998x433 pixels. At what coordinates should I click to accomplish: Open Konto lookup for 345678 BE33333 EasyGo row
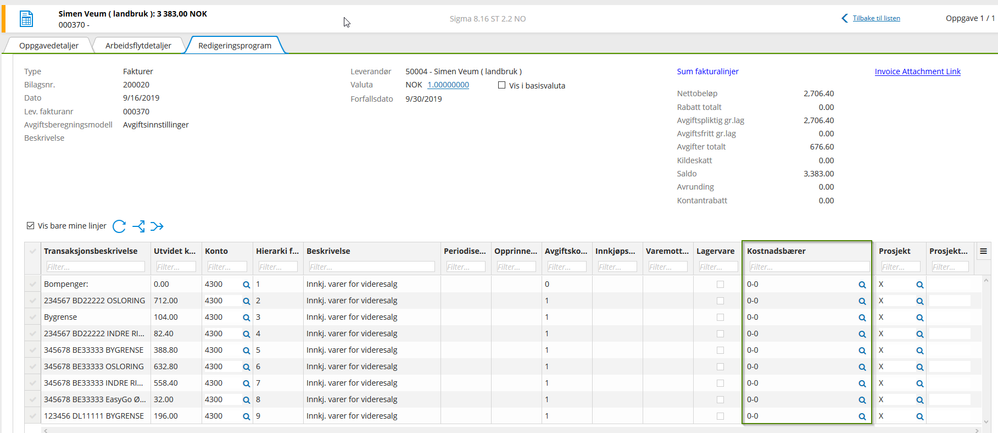246,399
